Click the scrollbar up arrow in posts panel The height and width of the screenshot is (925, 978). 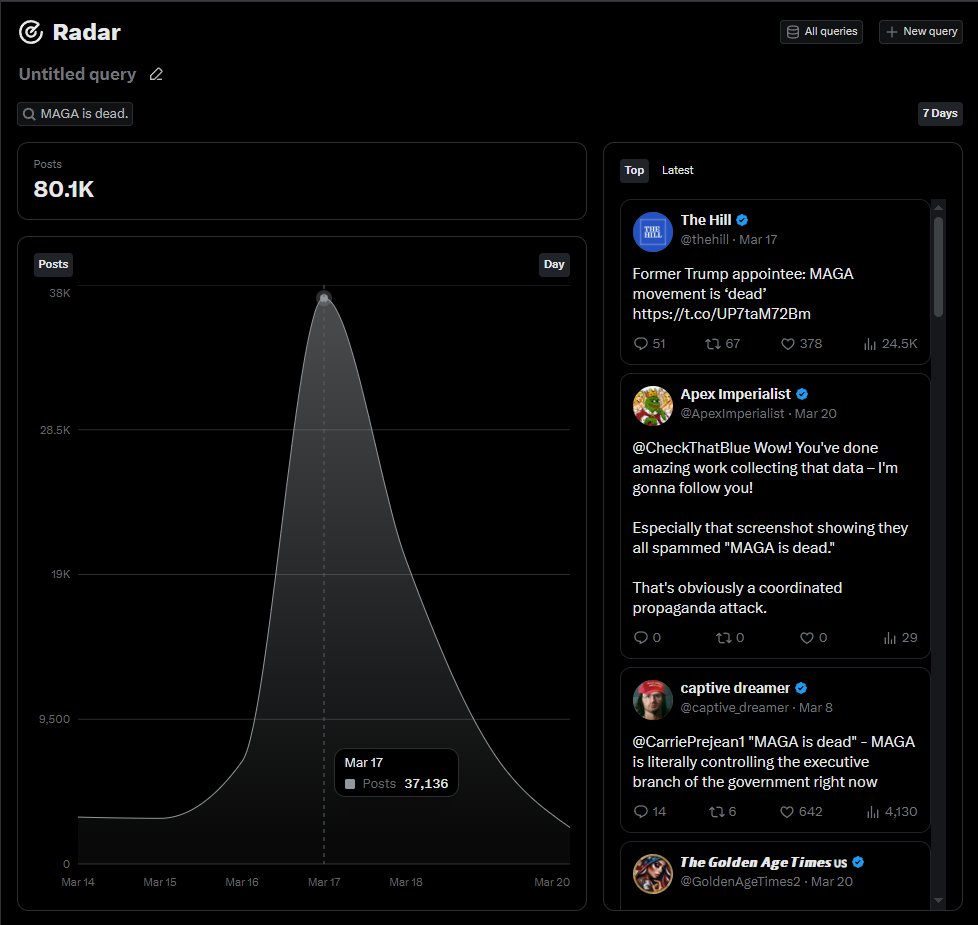tap(938, 206)
